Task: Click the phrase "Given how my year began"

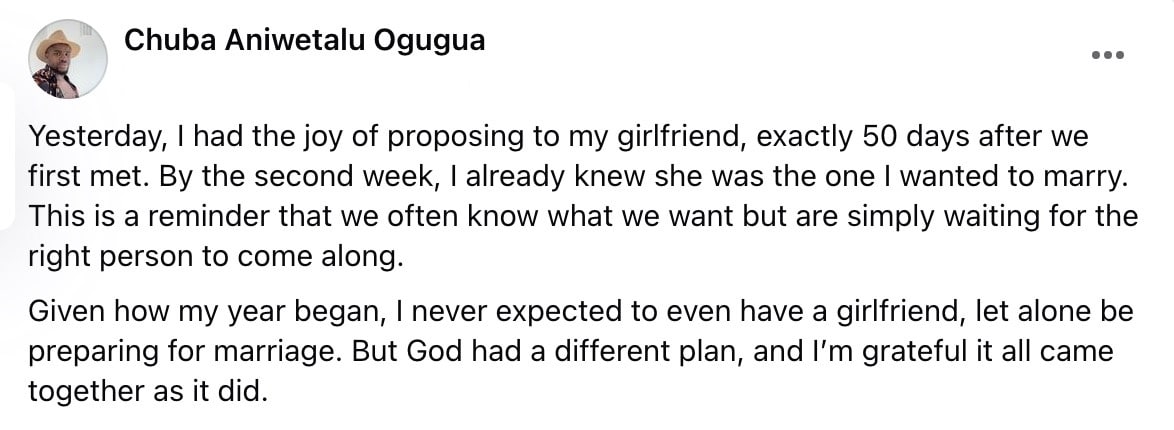Action: (205, 310)
